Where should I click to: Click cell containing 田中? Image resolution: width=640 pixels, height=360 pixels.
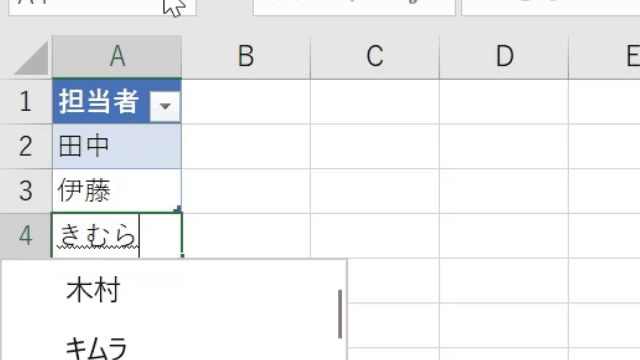click(117, 147)
